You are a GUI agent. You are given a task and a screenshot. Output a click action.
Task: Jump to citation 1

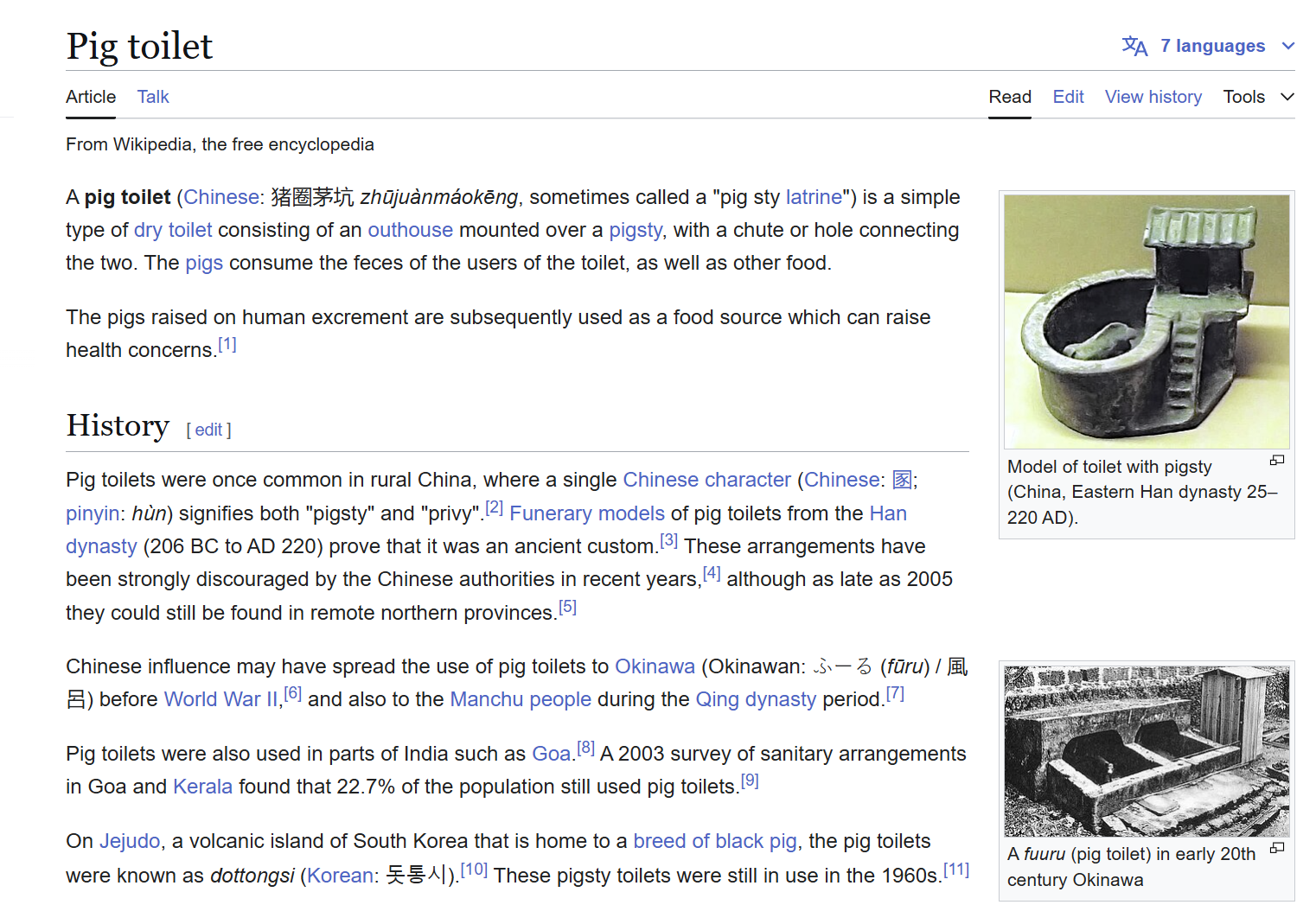tap(227, 344)
